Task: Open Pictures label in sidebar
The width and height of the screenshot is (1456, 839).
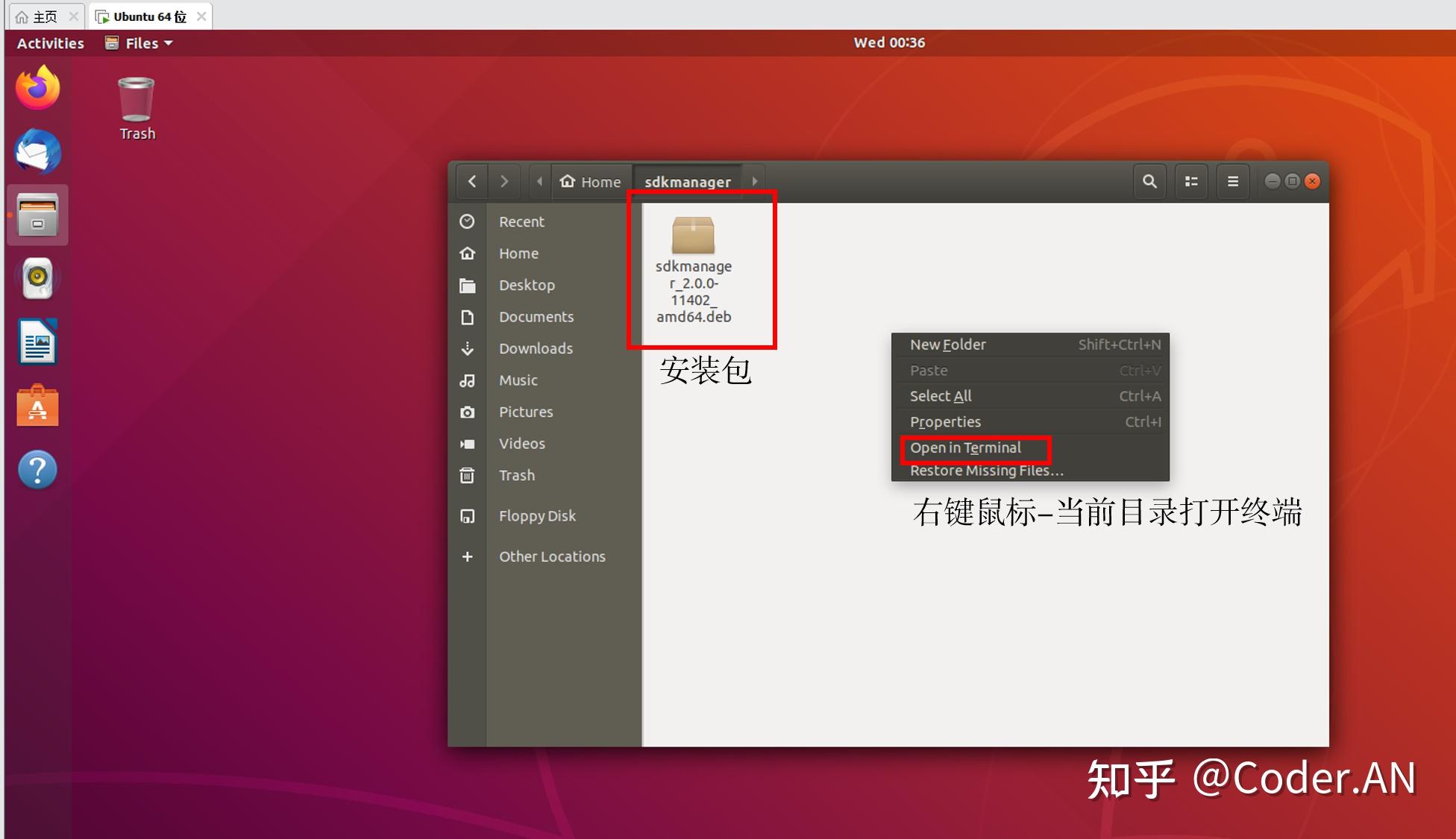Action: 526,412
